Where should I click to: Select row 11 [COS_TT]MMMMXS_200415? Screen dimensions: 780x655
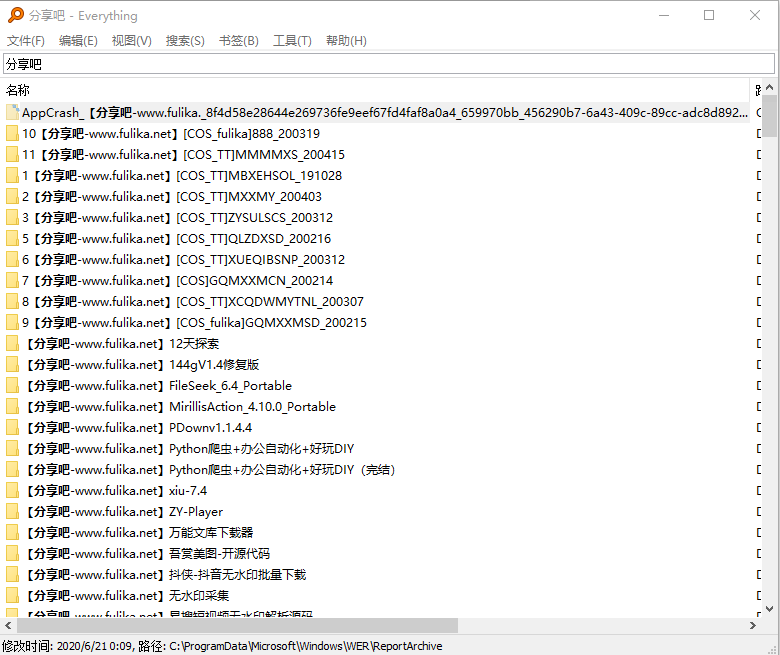[x=183, y=155]
